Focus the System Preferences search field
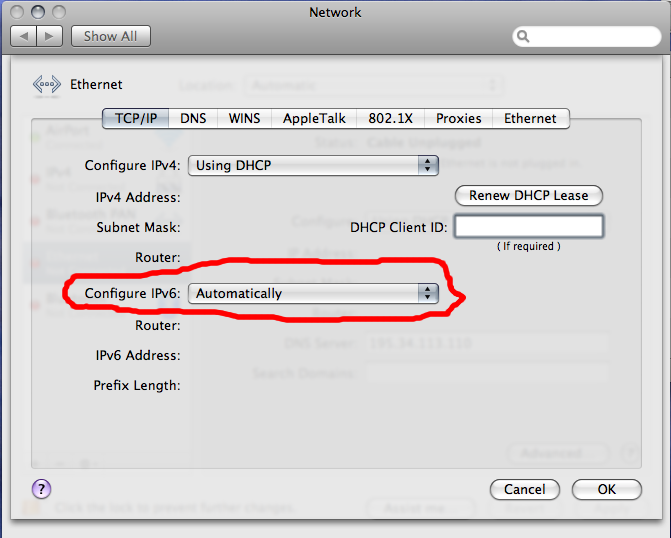The image size is (671, 538). coord(589,37)
